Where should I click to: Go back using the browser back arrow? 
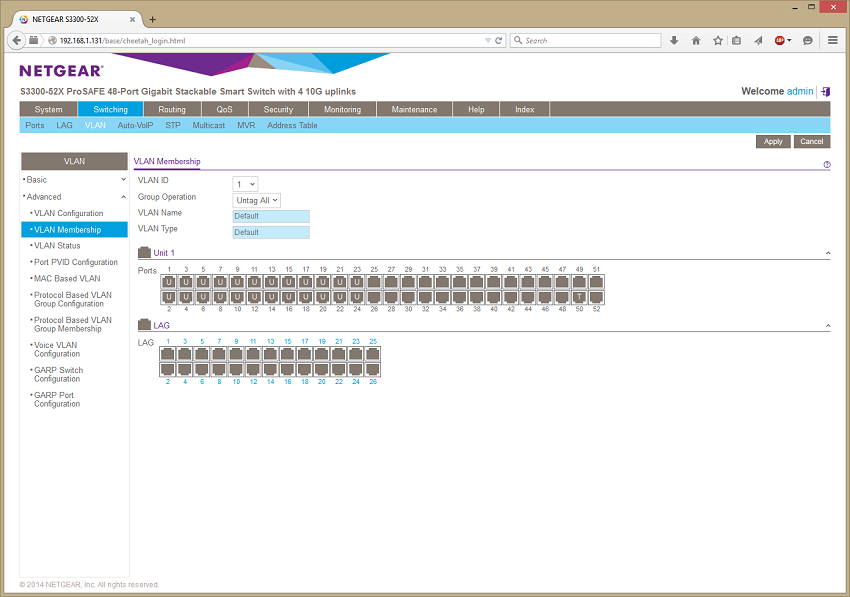[x=17, y=40]
